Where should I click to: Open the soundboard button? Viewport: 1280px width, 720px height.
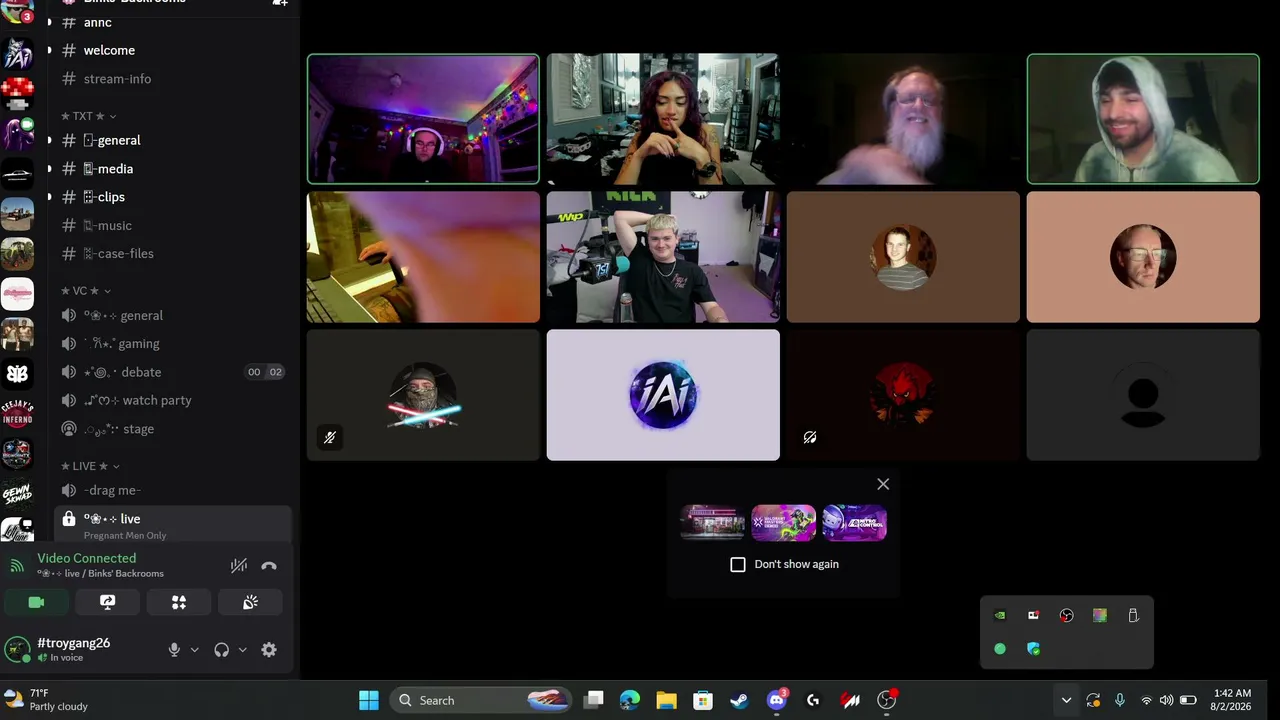250,602
